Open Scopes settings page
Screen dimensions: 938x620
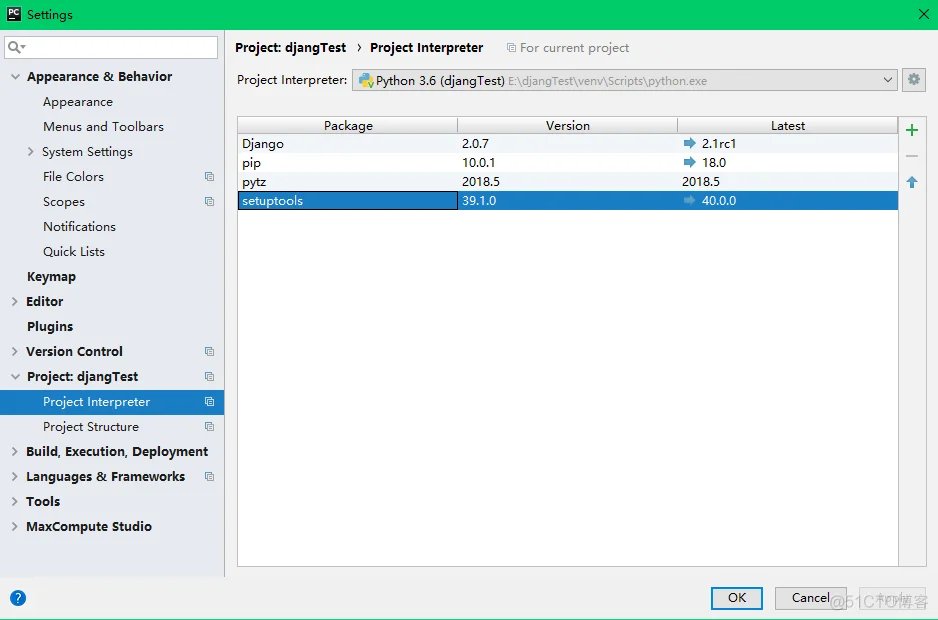63,202
